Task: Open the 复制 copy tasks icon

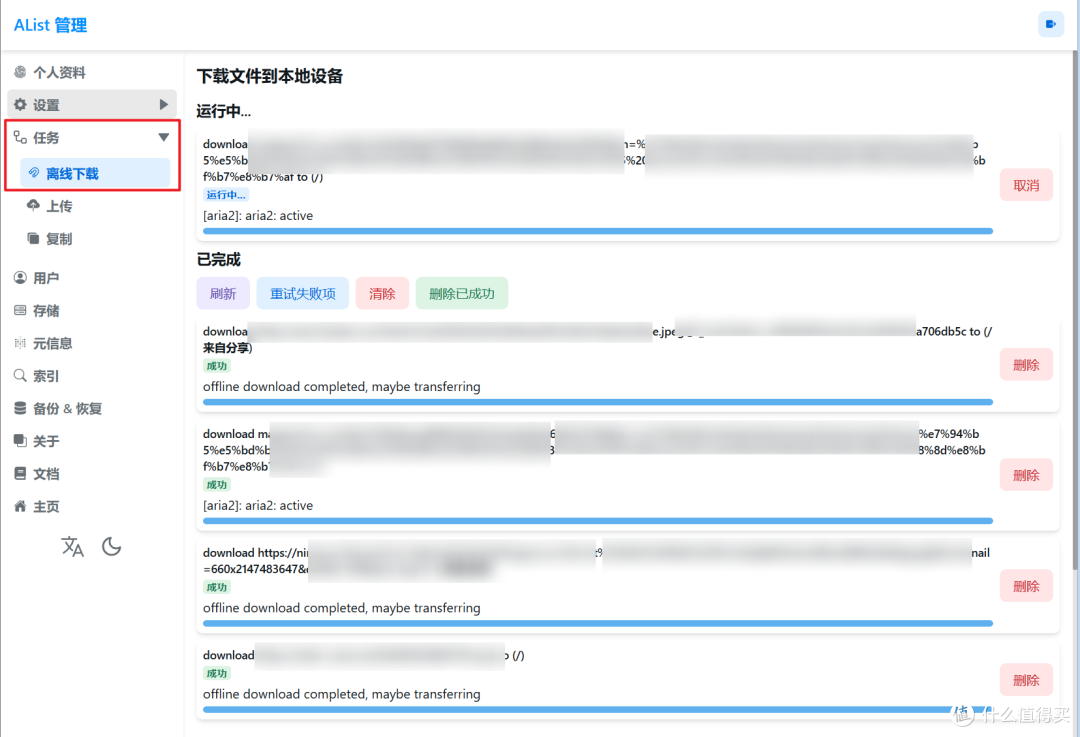Action: pos(33,238)
